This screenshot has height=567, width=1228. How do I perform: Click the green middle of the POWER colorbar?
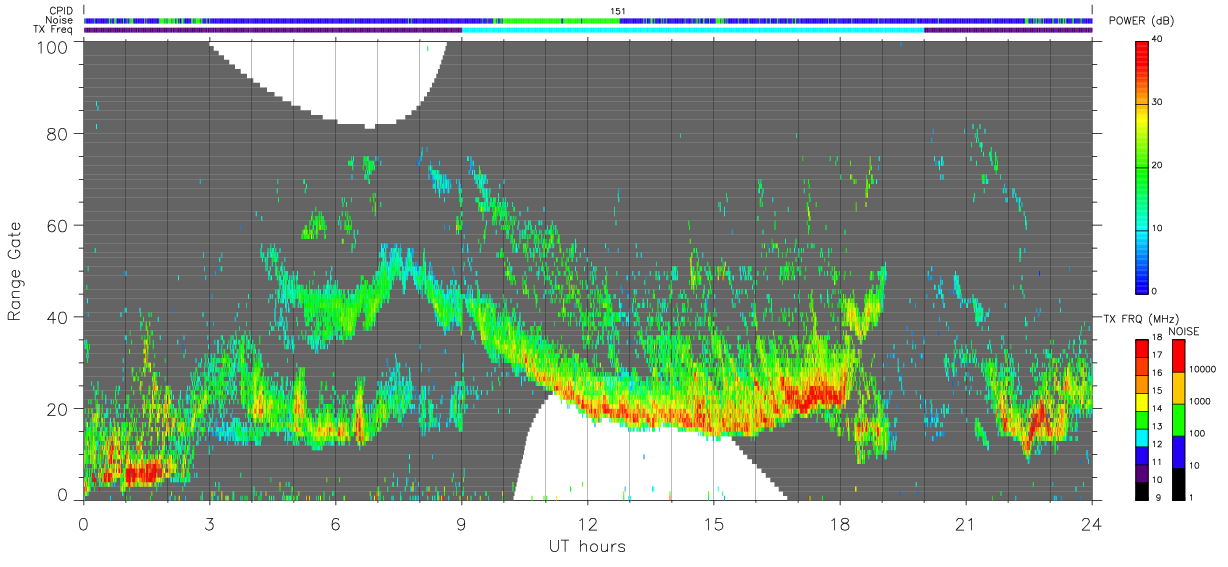1143,165
